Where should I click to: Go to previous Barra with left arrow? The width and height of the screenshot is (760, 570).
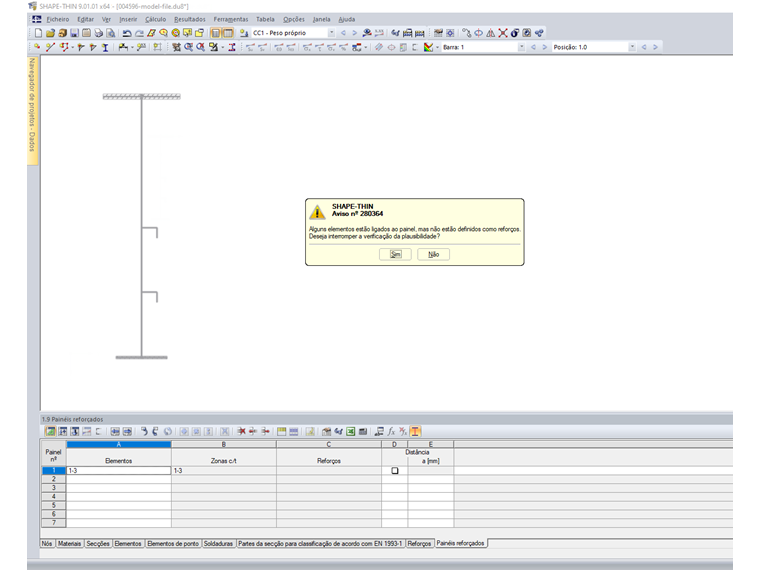click(x=533, y=47)
